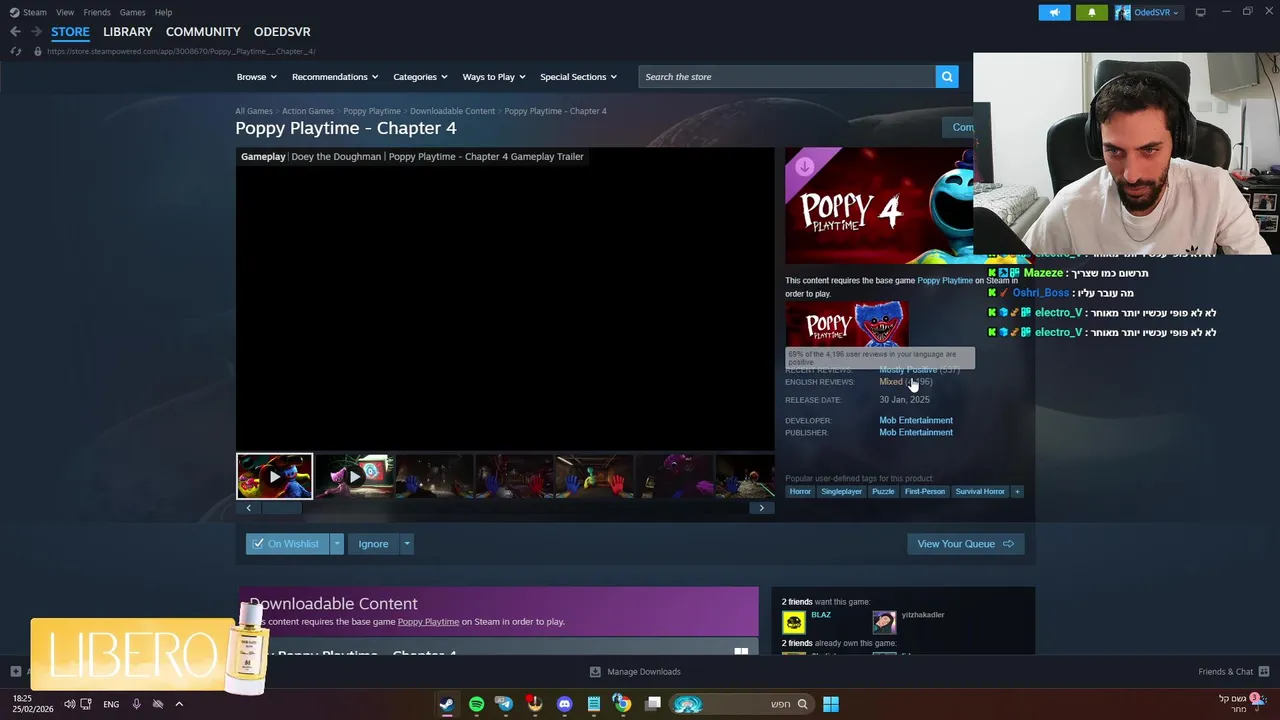This screenshot has width=1280, height=720.
Task: Enter Big Picture mode via monitor icon
Action: pos(1200,12)
